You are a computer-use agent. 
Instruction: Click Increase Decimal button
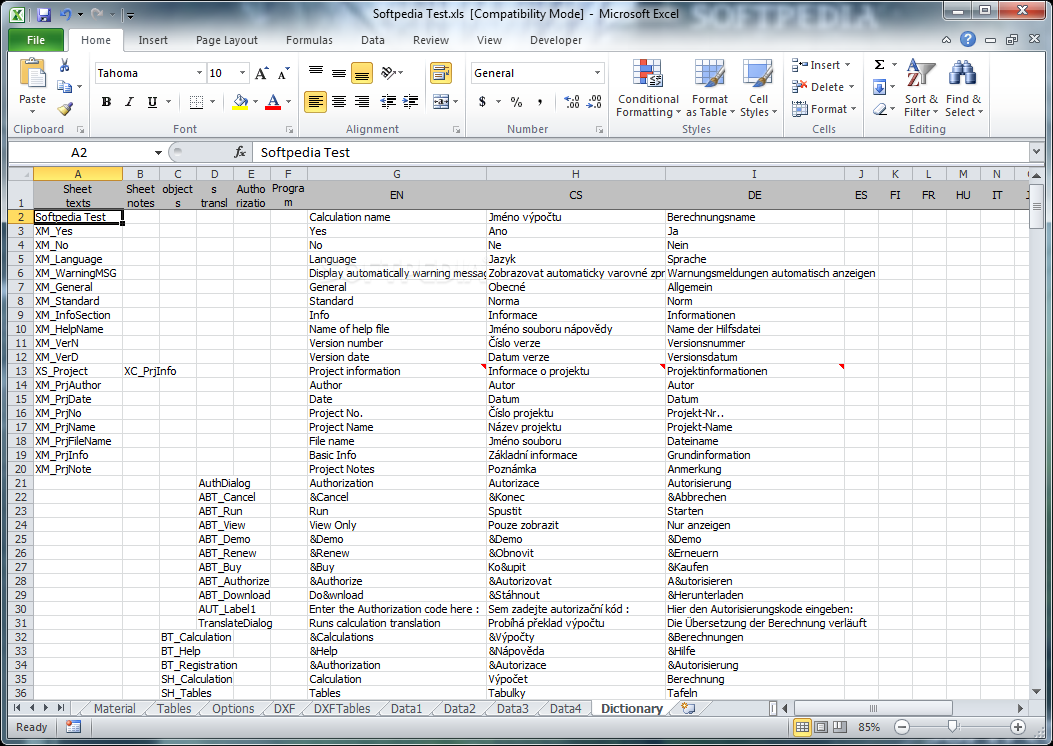pos(571,102)
